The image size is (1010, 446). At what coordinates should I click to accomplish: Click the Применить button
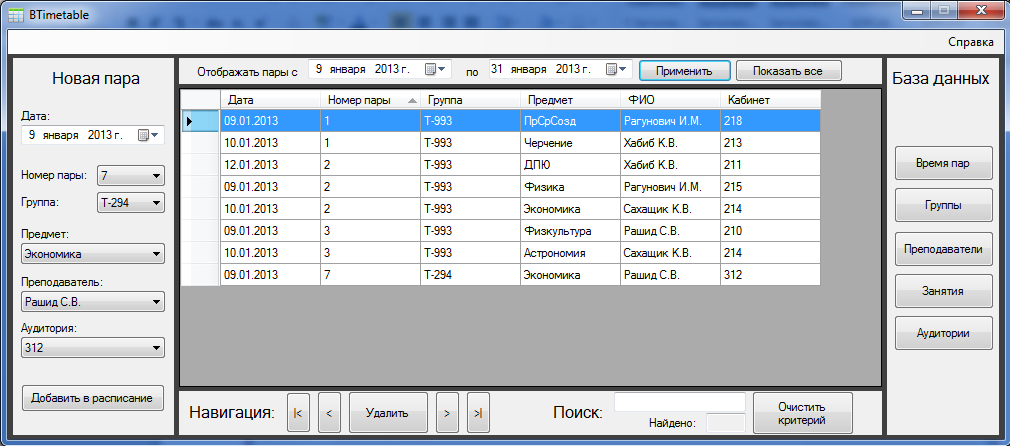click(684, 71)
